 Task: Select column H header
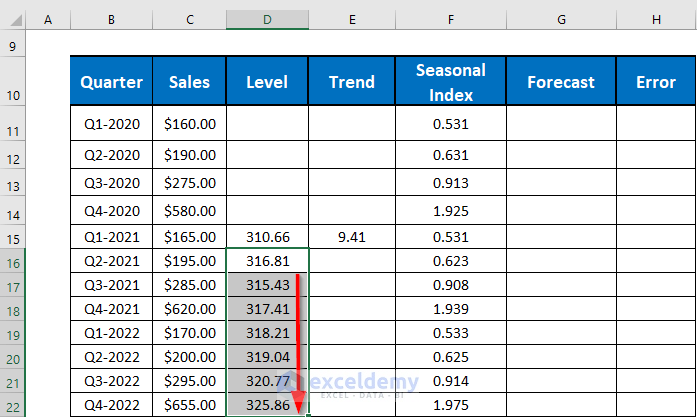pyautogui.click(x=656, y=21)
